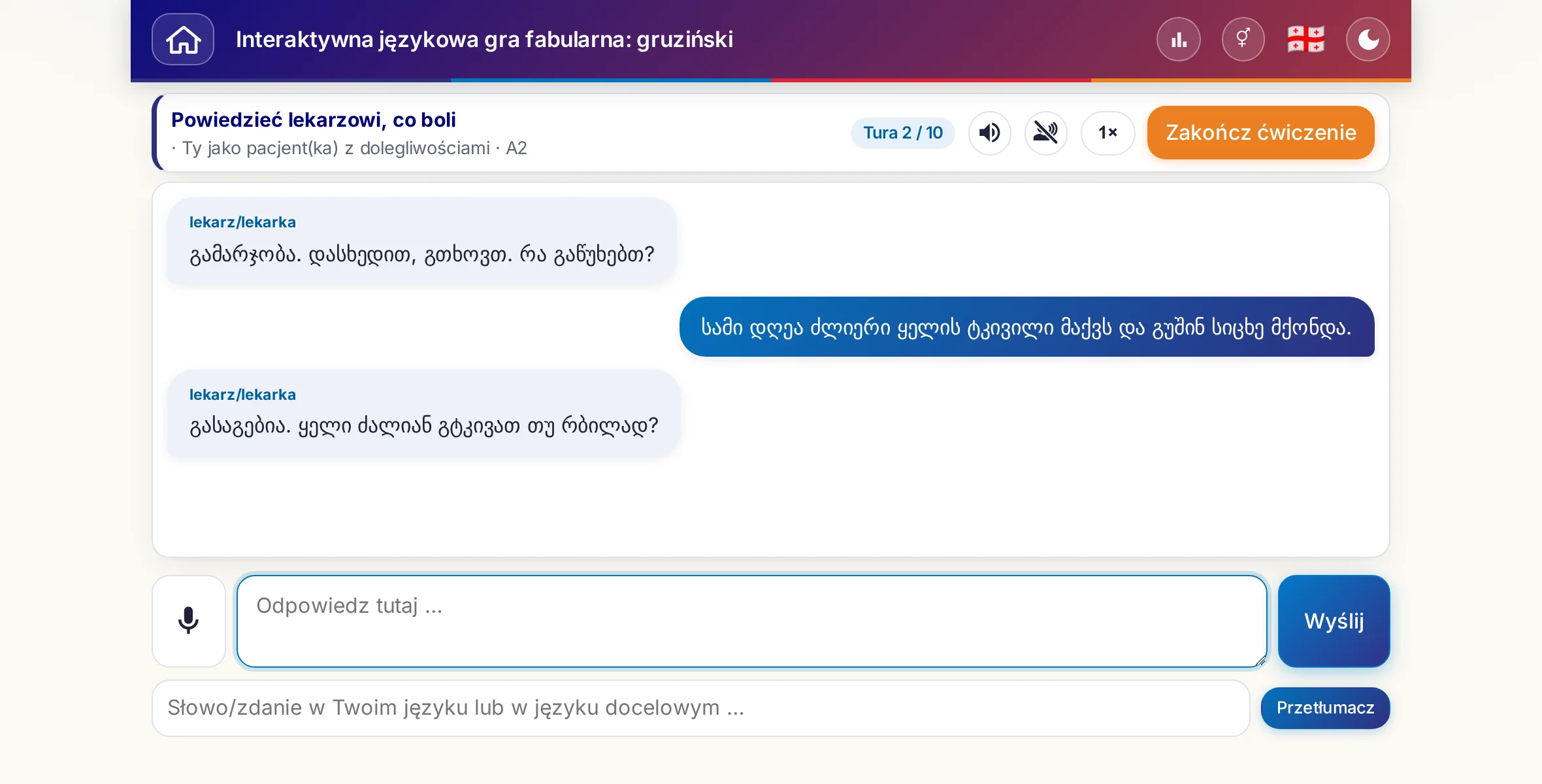
Task: Toggle dark mode moon icon
Action: [x=1368, y=39]
